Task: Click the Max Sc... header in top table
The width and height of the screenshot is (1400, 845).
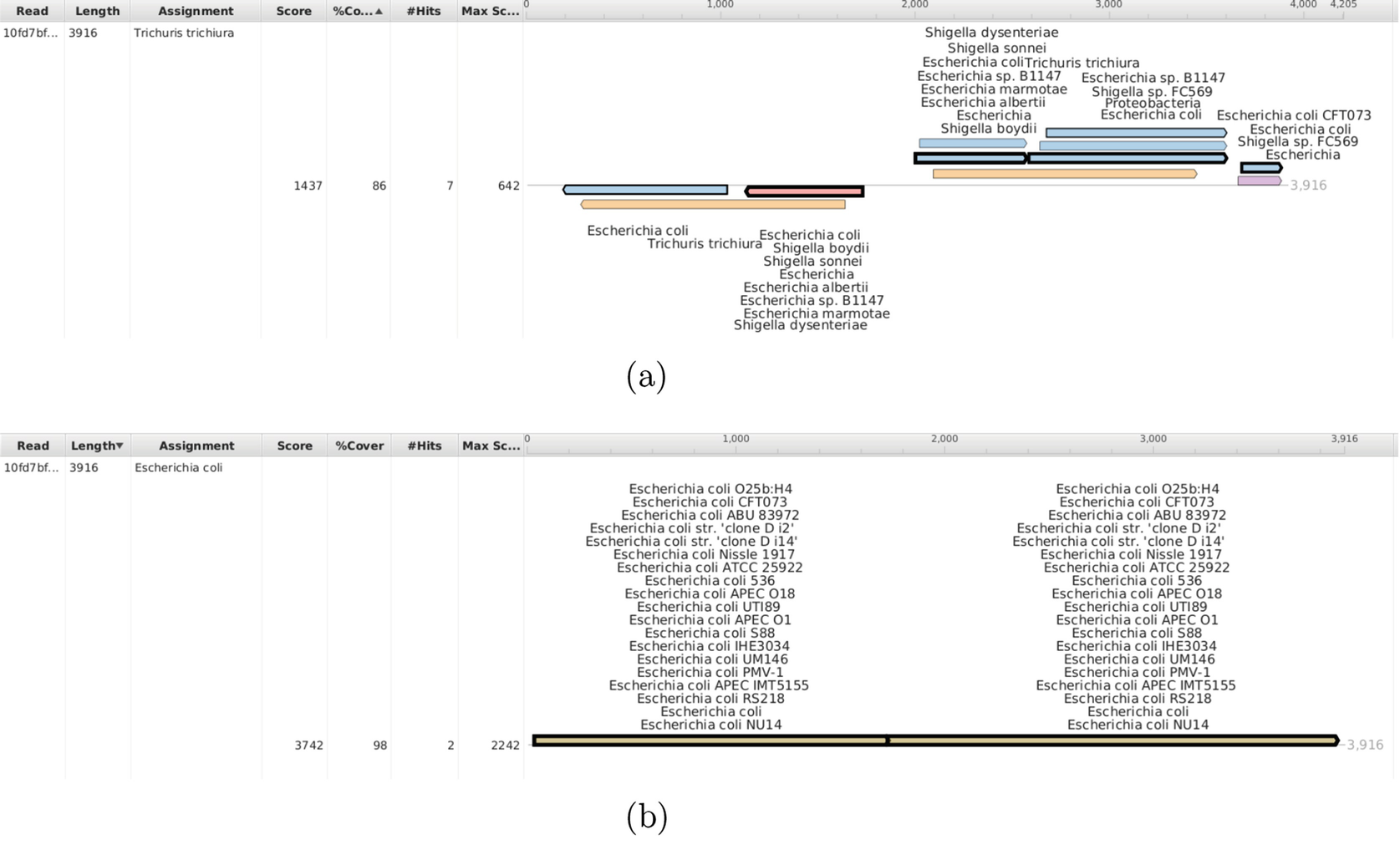Action: (x=491, y=11)
